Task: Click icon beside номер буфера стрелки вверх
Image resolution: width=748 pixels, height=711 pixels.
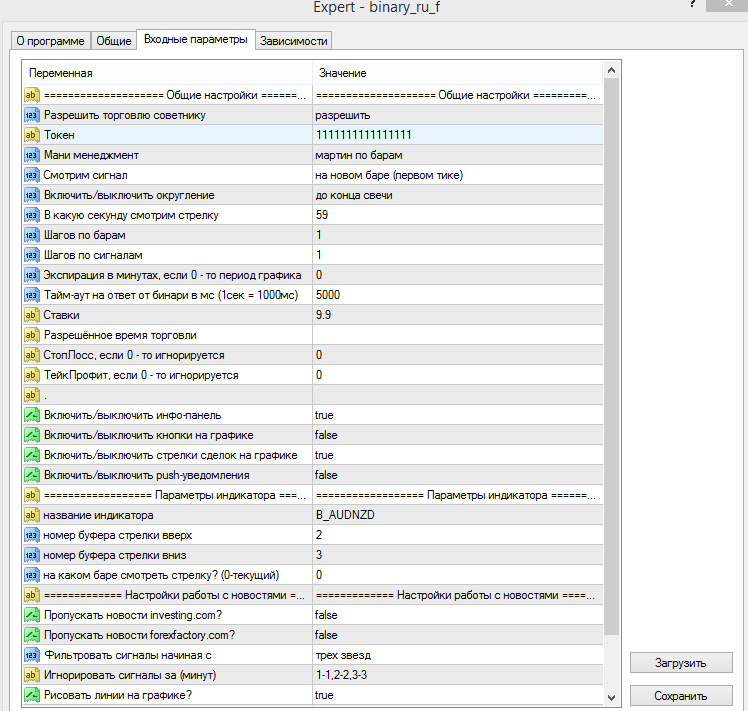Action: coord(31,535)
